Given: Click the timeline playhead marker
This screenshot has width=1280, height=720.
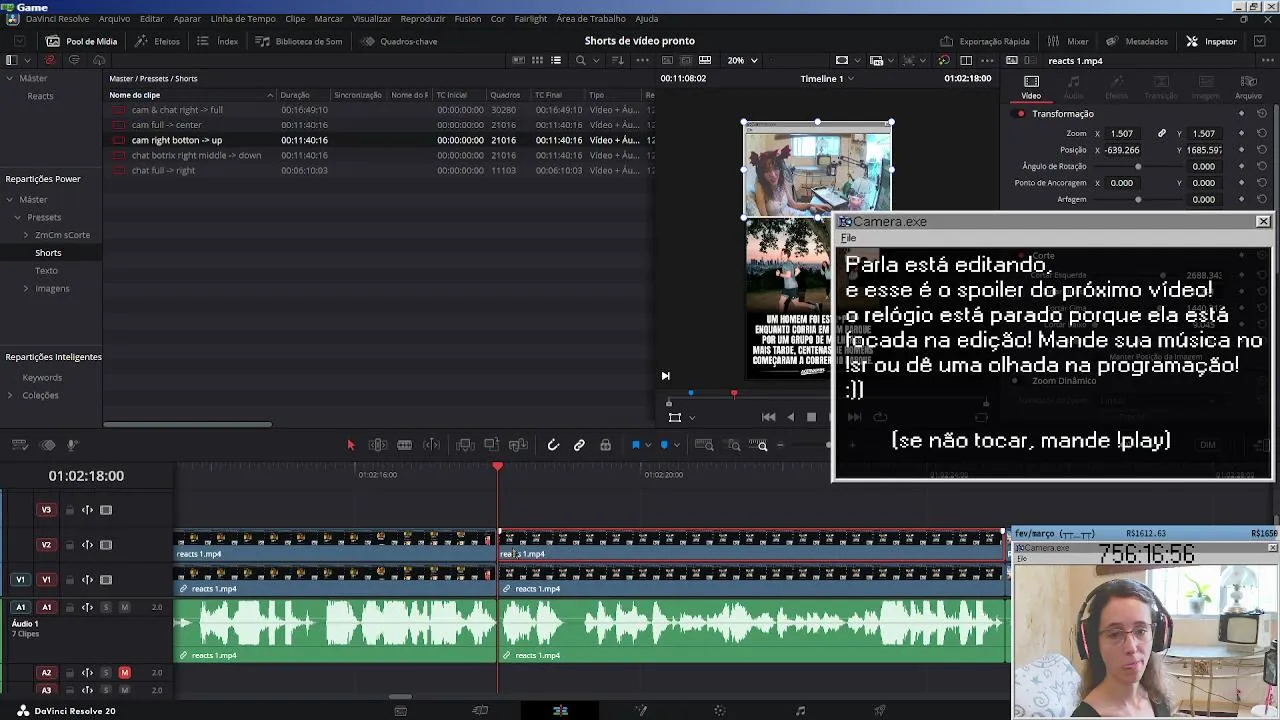Looking at the screenshot, I should click(x=498, y=467).
